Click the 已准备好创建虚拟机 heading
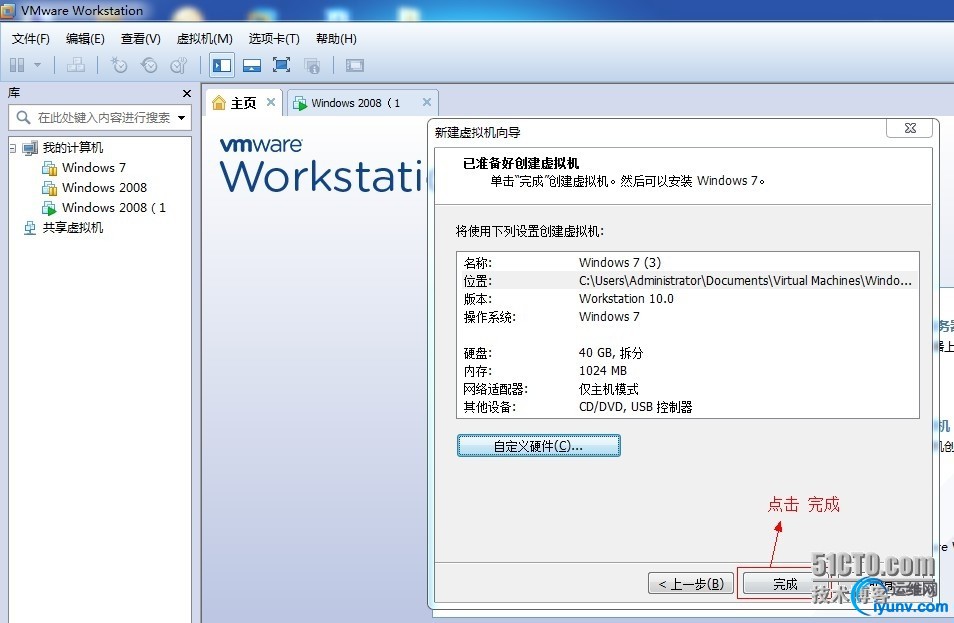 click(521, 163)
